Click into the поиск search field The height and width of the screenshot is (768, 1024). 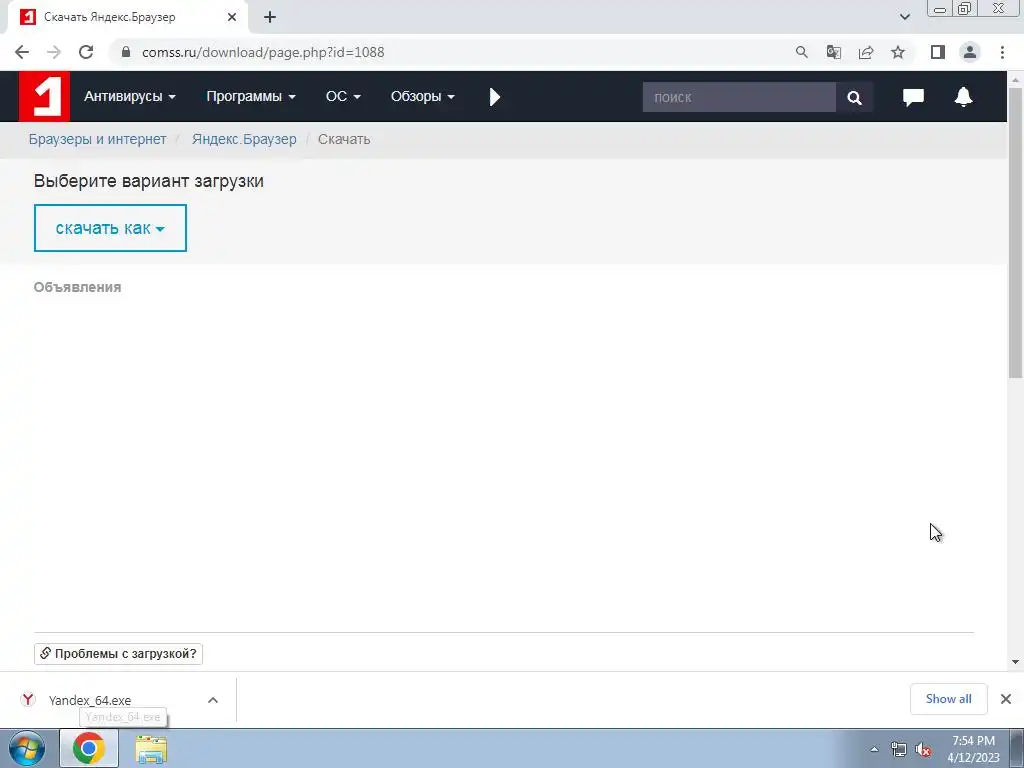pyautogui.click(x=739, y=97)
